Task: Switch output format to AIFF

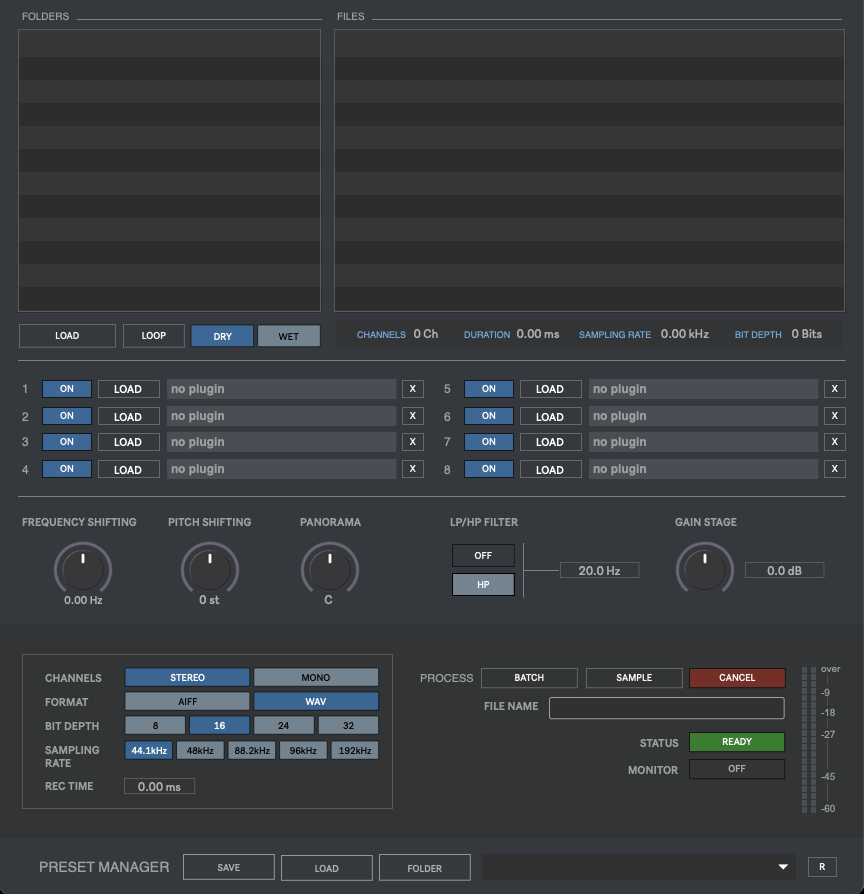Action: (x=186, y=701)
